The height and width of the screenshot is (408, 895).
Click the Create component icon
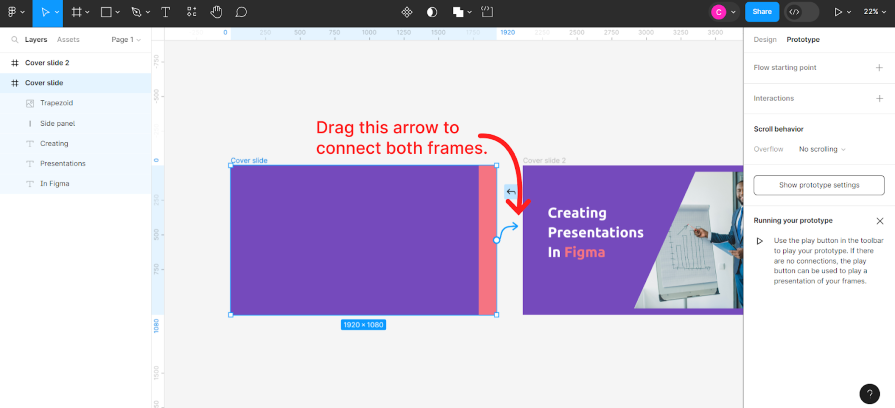click(x=407, y=12)
